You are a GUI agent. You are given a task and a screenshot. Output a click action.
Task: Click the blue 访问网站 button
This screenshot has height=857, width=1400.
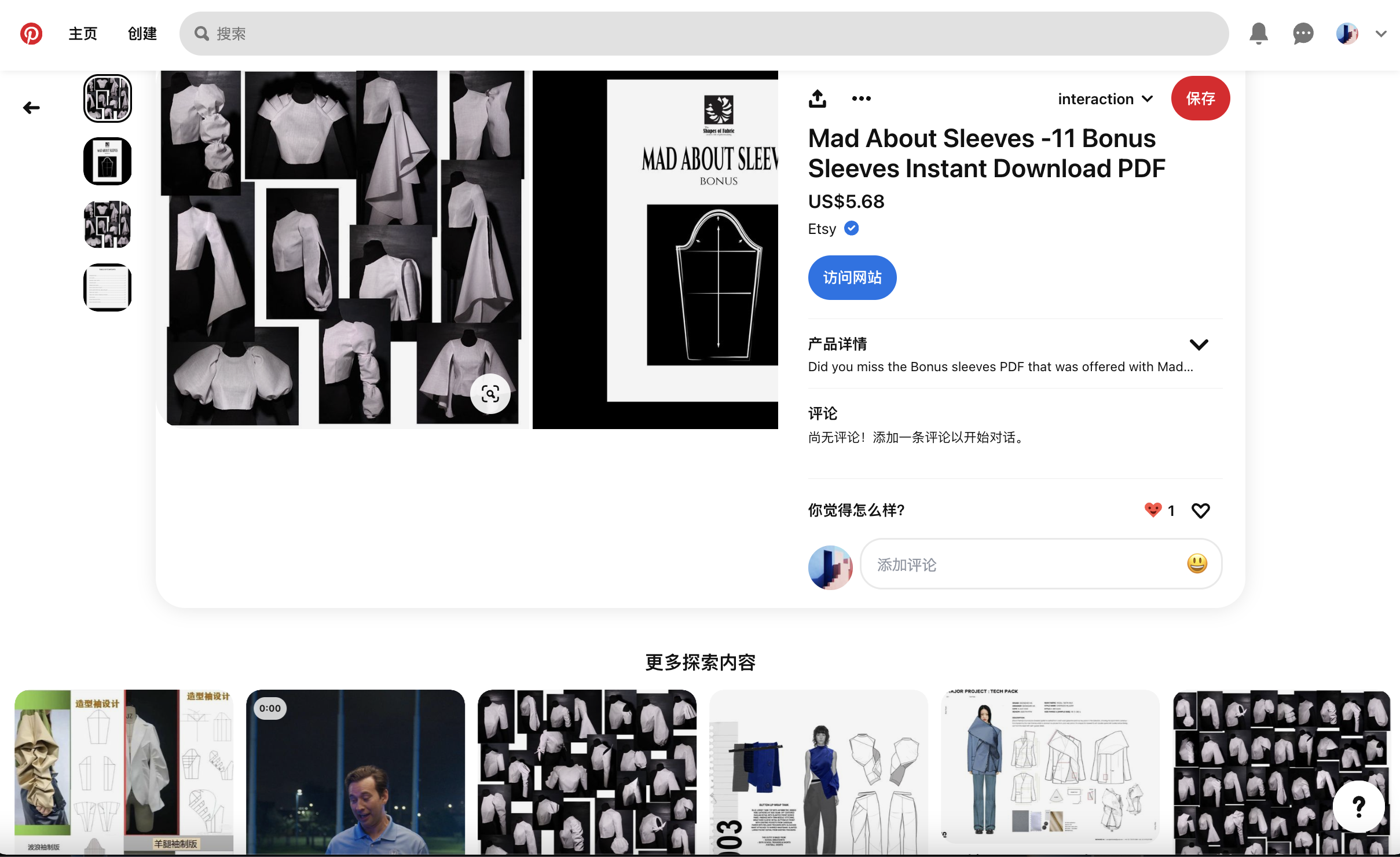click(852, 277)
